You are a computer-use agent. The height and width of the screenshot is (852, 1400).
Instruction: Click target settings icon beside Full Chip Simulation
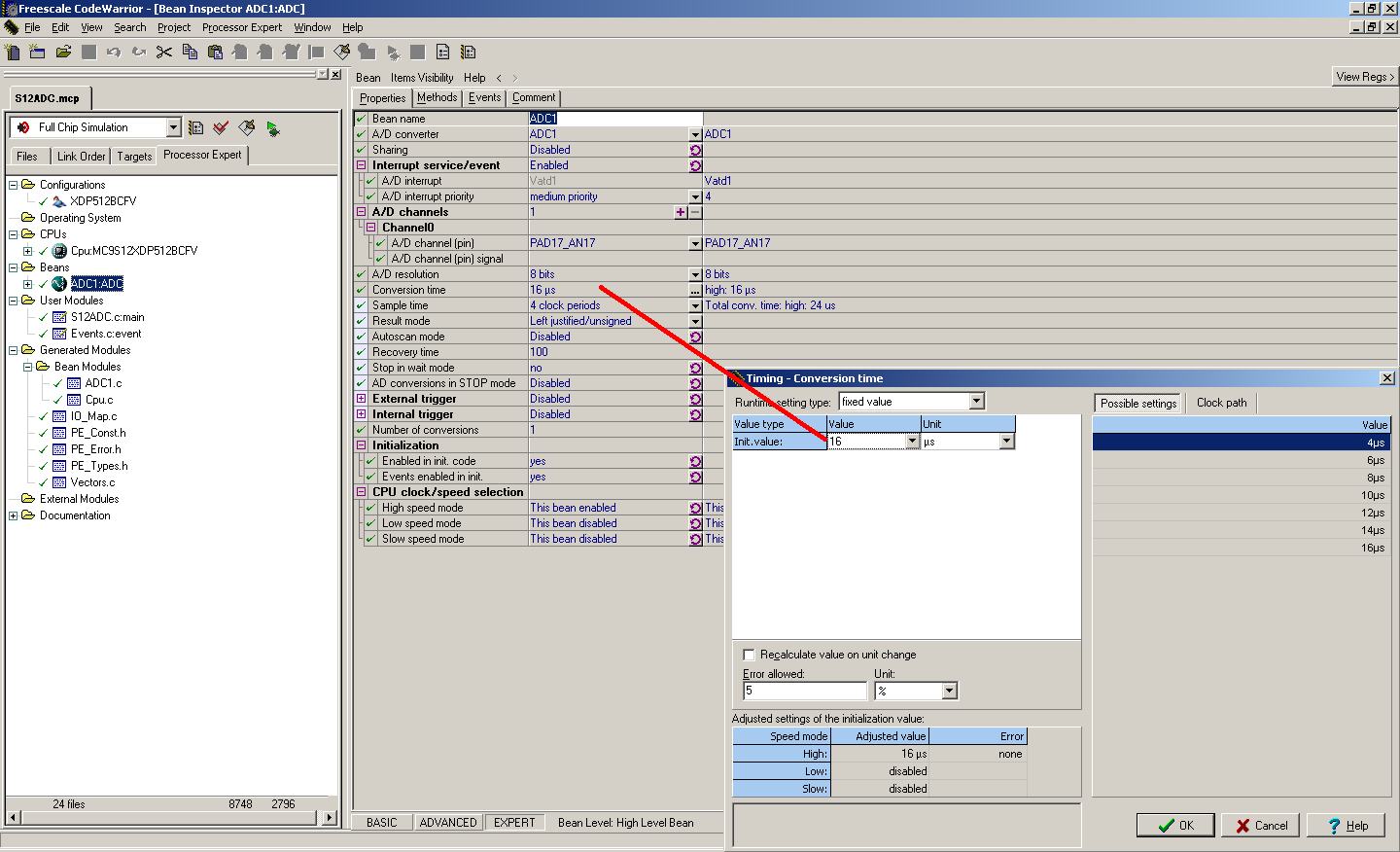[195, 127]
